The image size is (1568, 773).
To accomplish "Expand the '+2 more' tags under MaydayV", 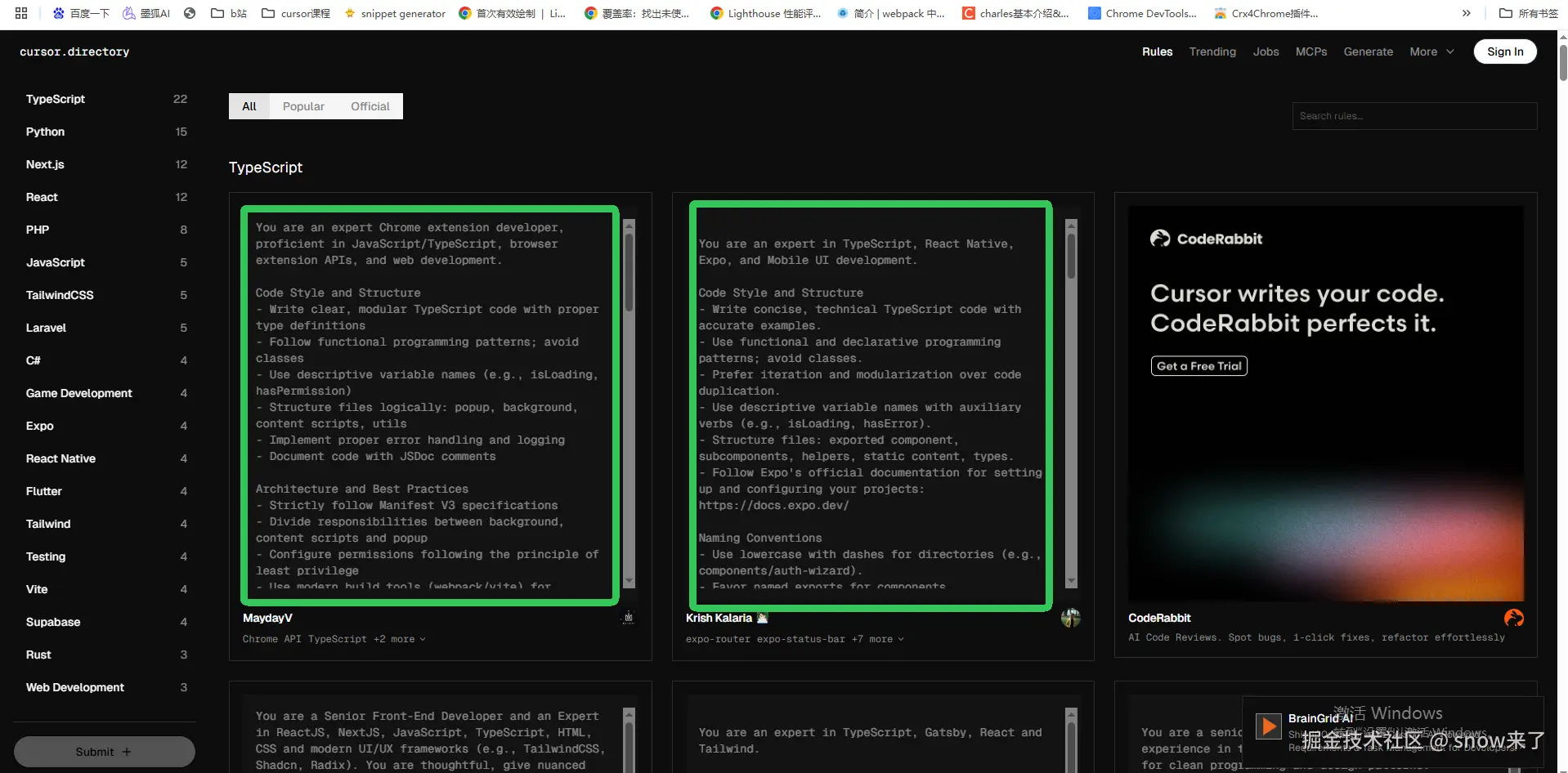I will point(400,639).
